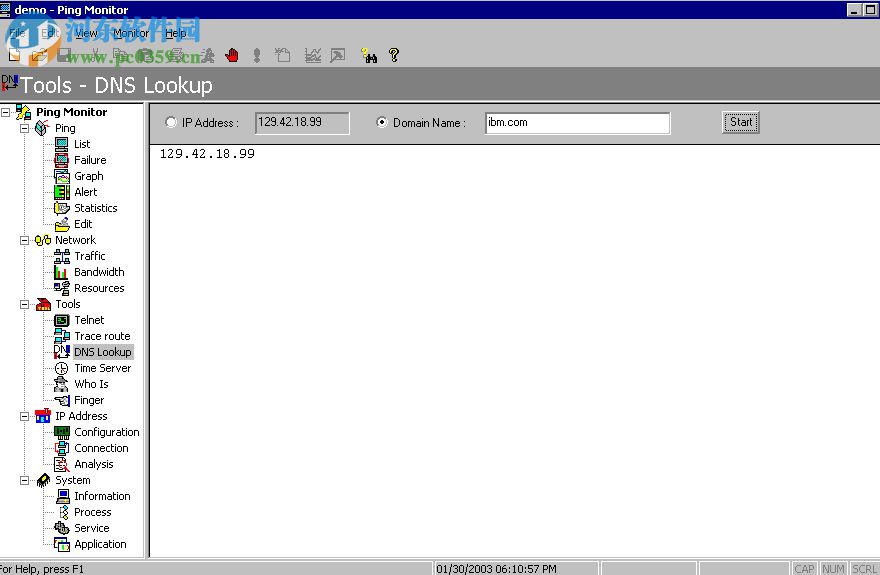880x575 pixels.
Task: Collapse the IP Address tree branch
Action: point(24,416)
